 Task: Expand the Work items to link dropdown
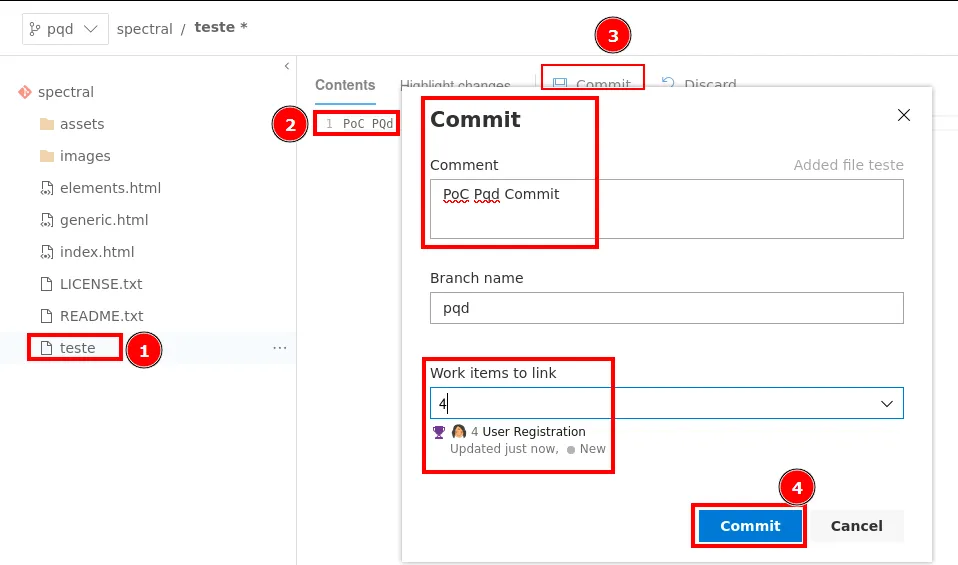pos(886,403)
